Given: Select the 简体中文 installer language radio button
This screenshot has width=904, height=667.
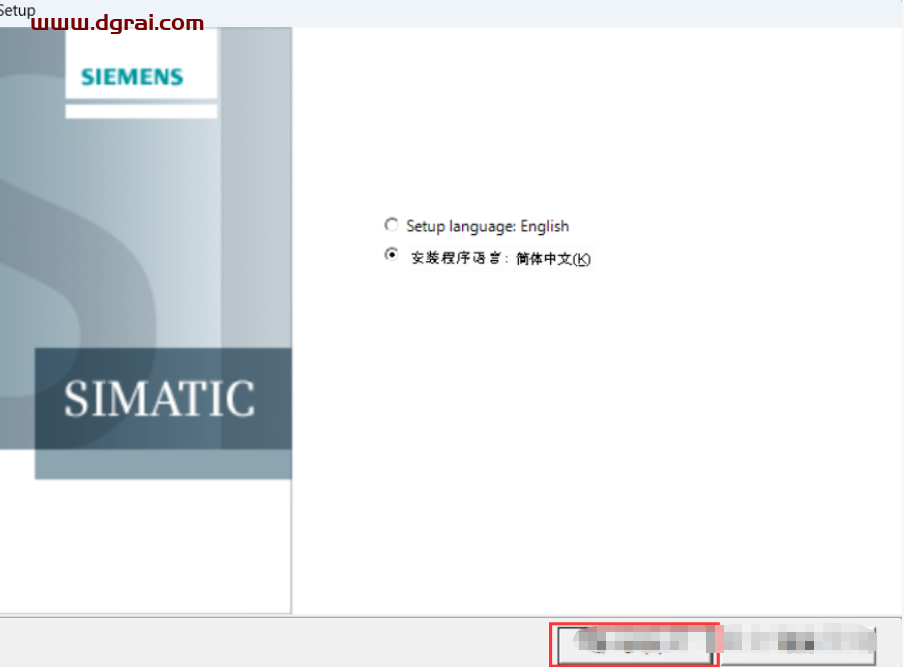Looking at the screenshot, I should click(391, 256).
